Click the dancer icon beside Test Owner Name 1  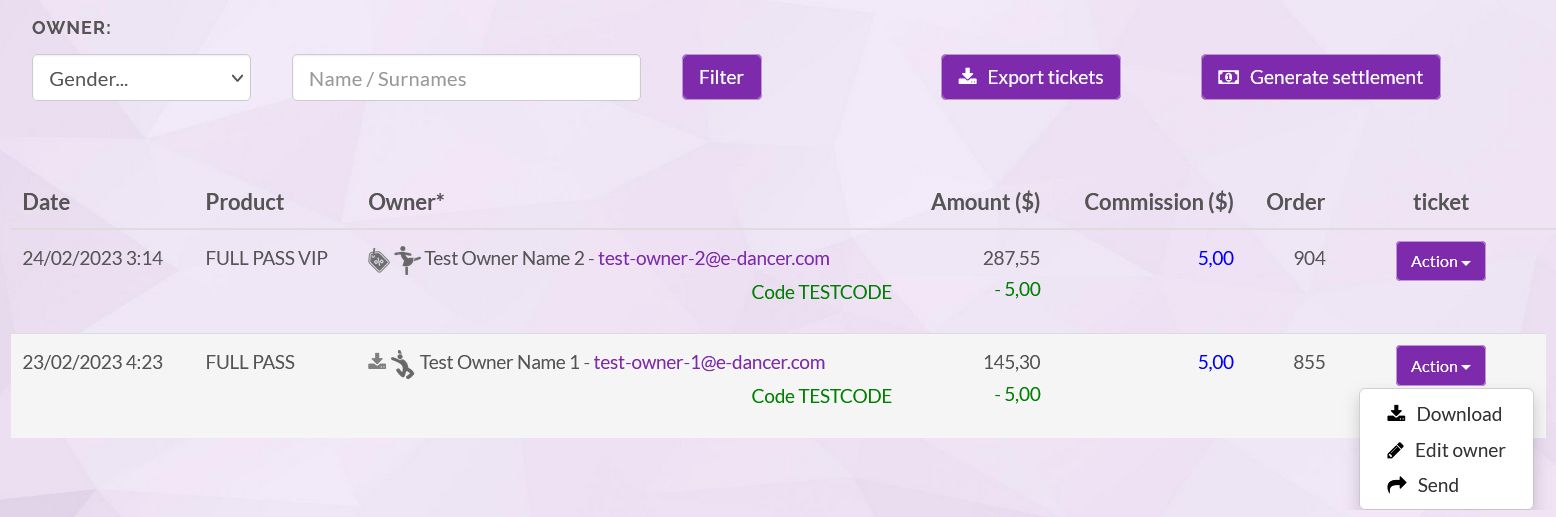click(x=402, y=364)
